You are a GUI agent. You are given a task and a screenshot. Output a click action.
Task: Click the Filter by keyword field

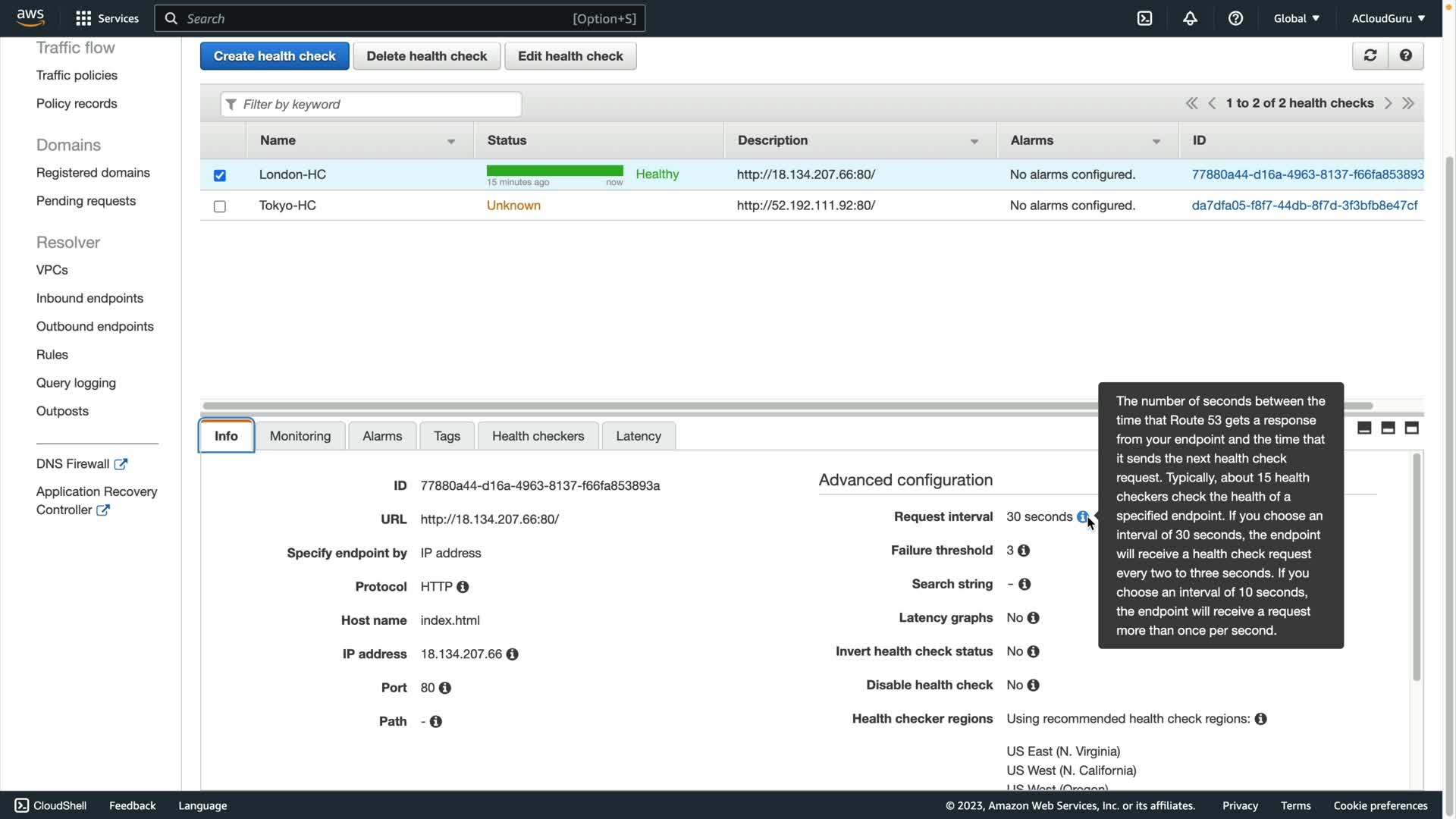click(x=372, y=104)
